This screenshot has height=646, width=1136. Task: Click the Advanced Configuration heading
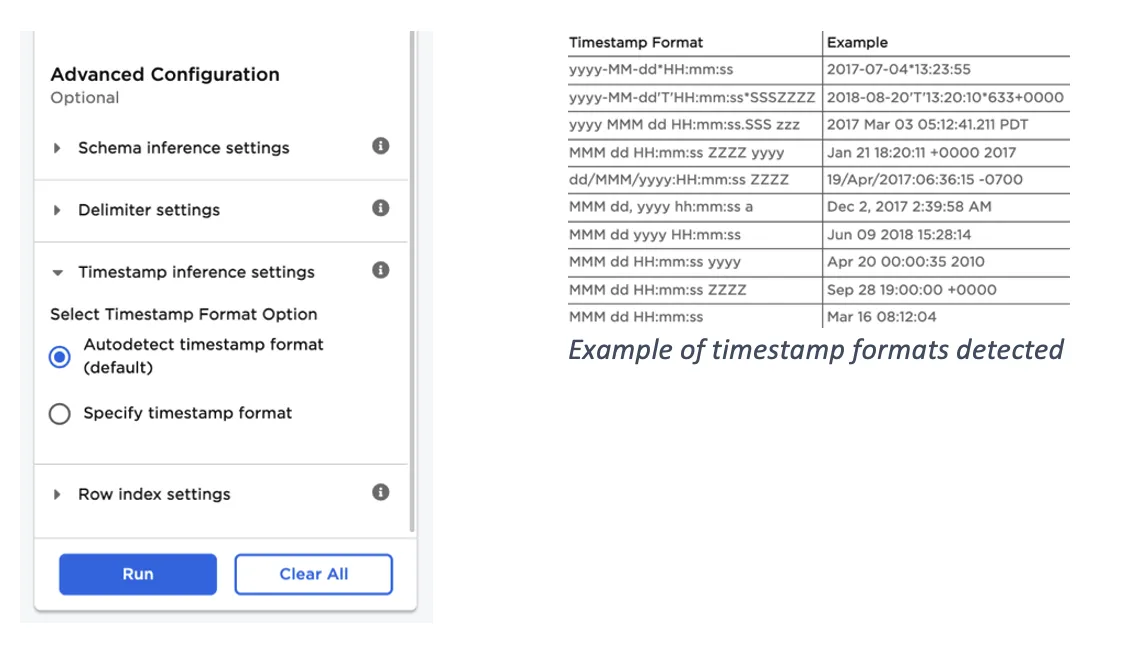pos(164,75)
